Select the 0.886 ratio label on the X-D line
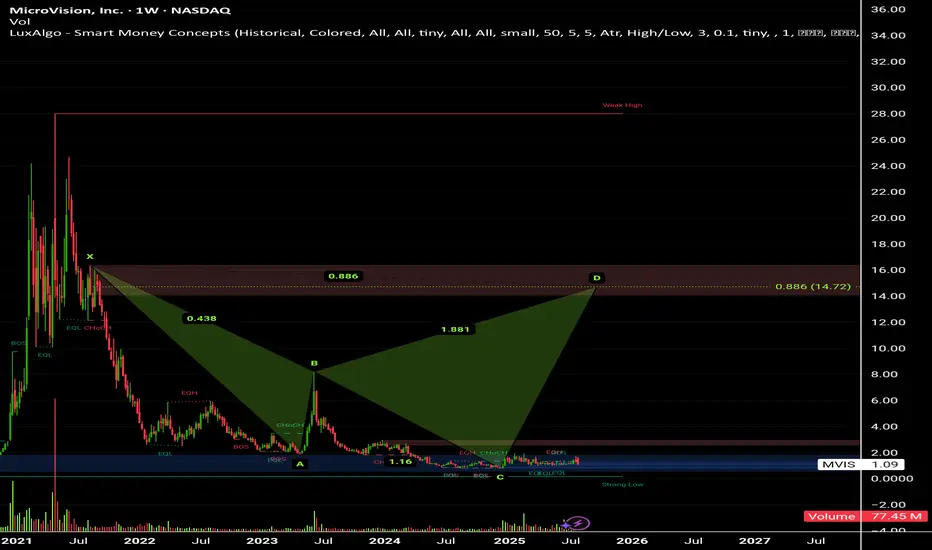 point(344,276)
